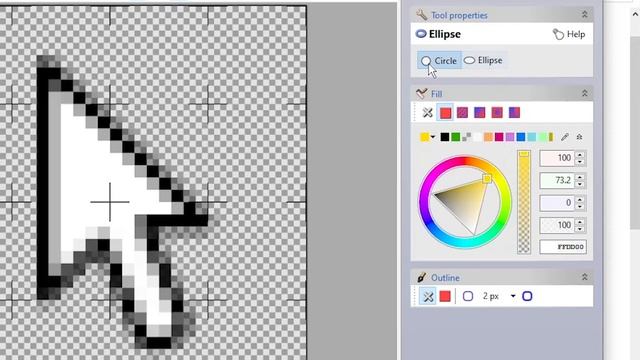Image resolution: width=640 pixels, height=360 pixels.
Task: Select the thick rounded outline icon
Action: coord(527,296)
